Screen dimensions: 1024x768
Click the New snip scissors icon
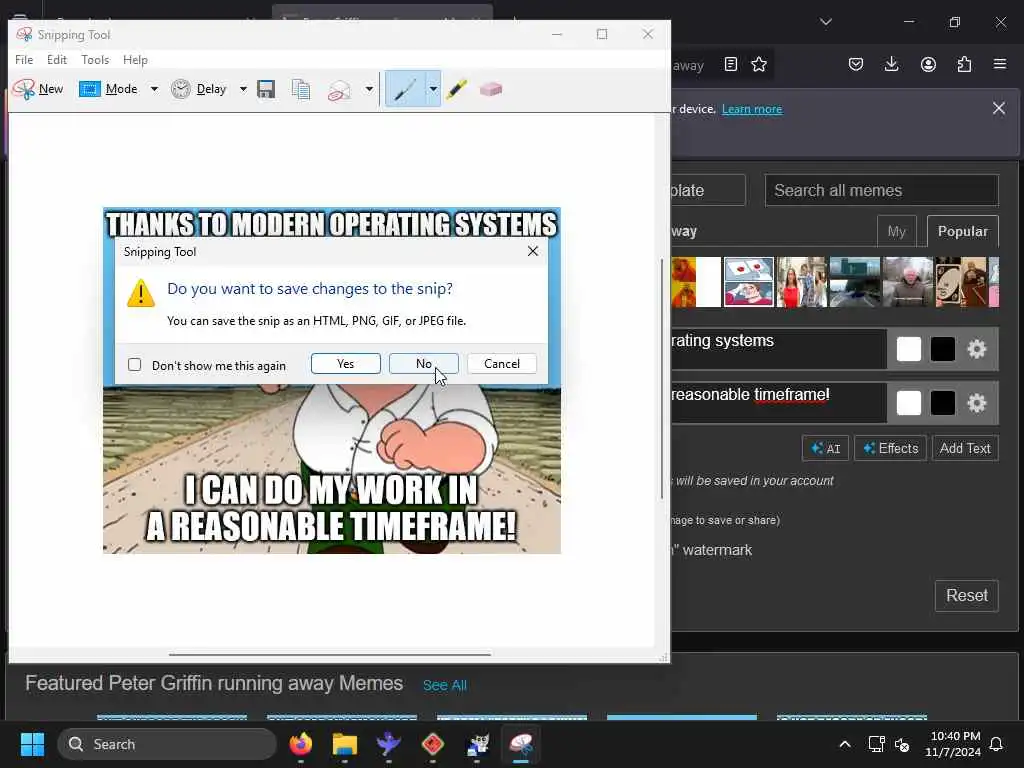(x=24, y=89)
